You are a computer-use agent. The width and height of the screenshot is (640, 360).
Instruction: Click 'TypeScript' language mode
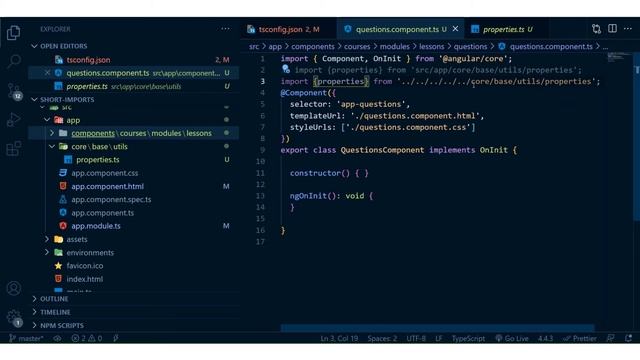[468, 338]
